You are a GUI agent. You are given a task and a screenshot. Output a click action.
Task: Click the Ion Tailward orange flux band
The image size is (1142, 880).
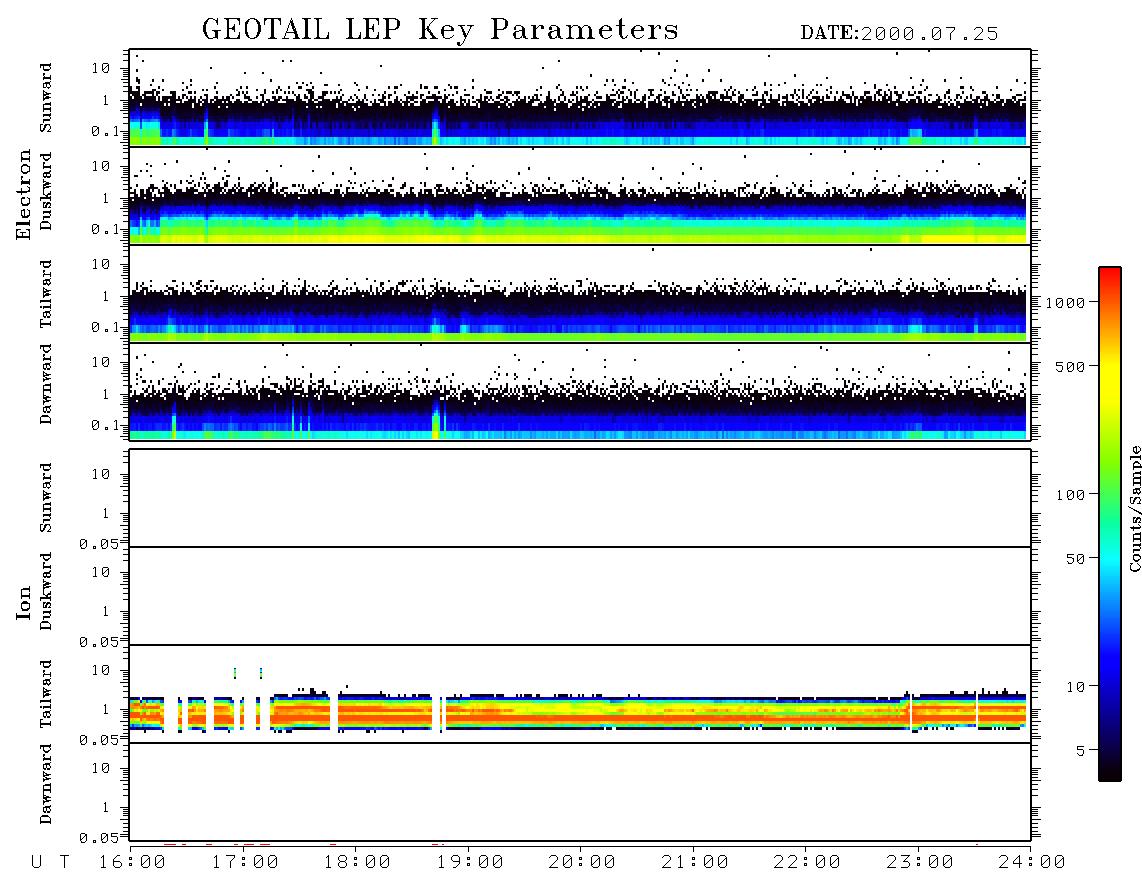pyautogui.click(x=580, y=712)
